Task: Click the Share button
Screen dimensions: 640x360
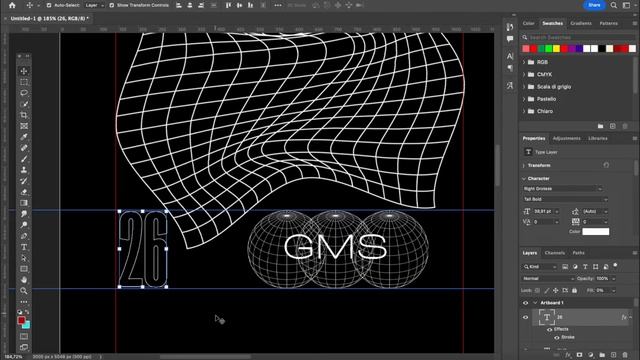Action: 594,5
